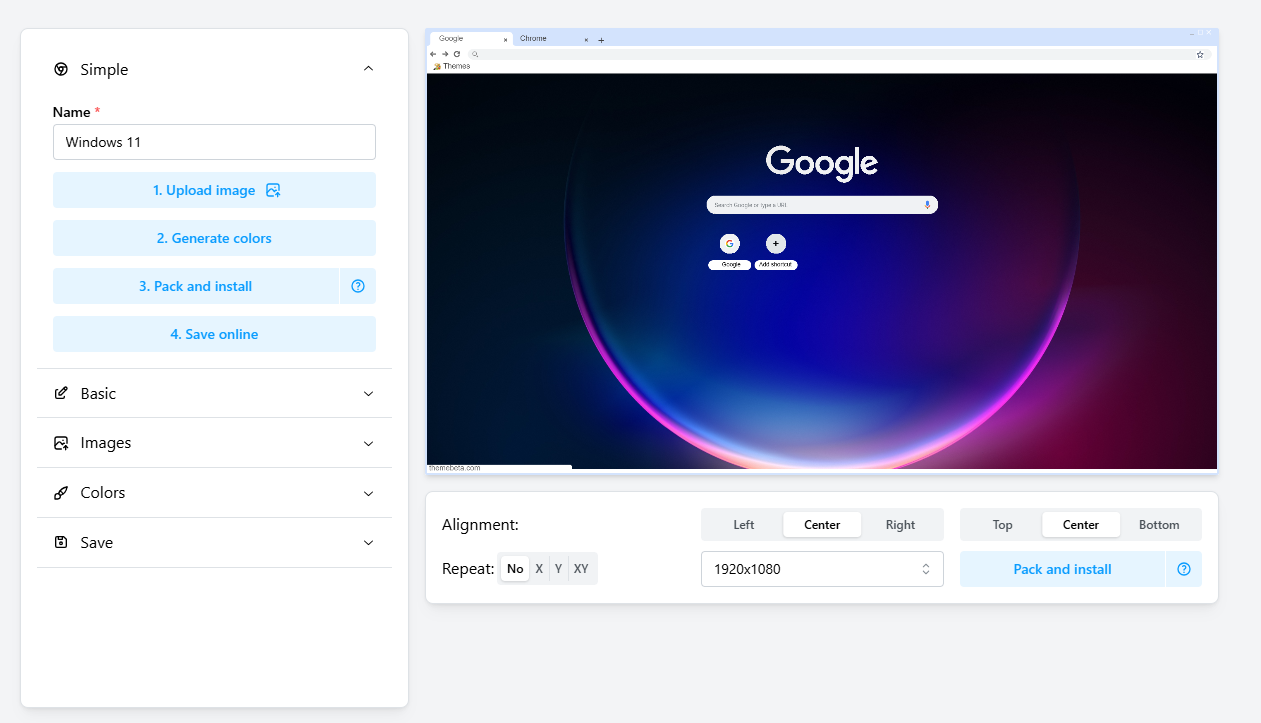Viewport: 1261px width, 723px height.
Task: Switch to Google tab in preview browser
Action: pyautogui.click(x=471, y=39)
